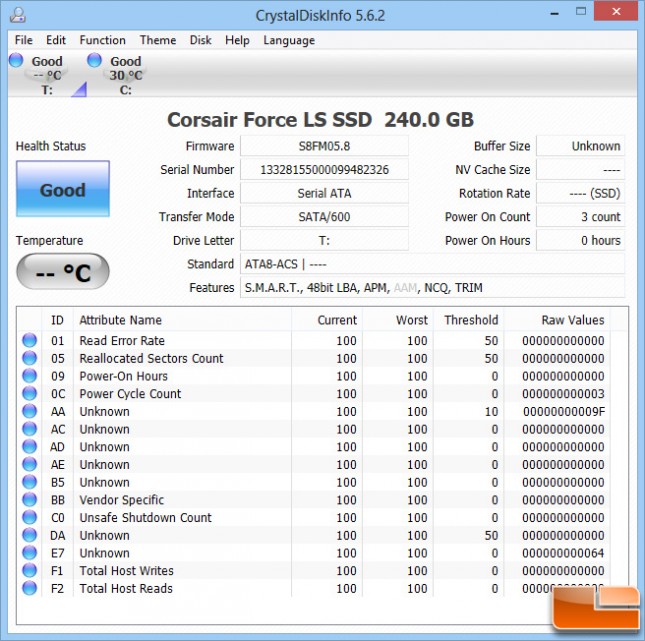
Task: Click the status orb for Power Cycle Count
Action: (x=29, y=393)
